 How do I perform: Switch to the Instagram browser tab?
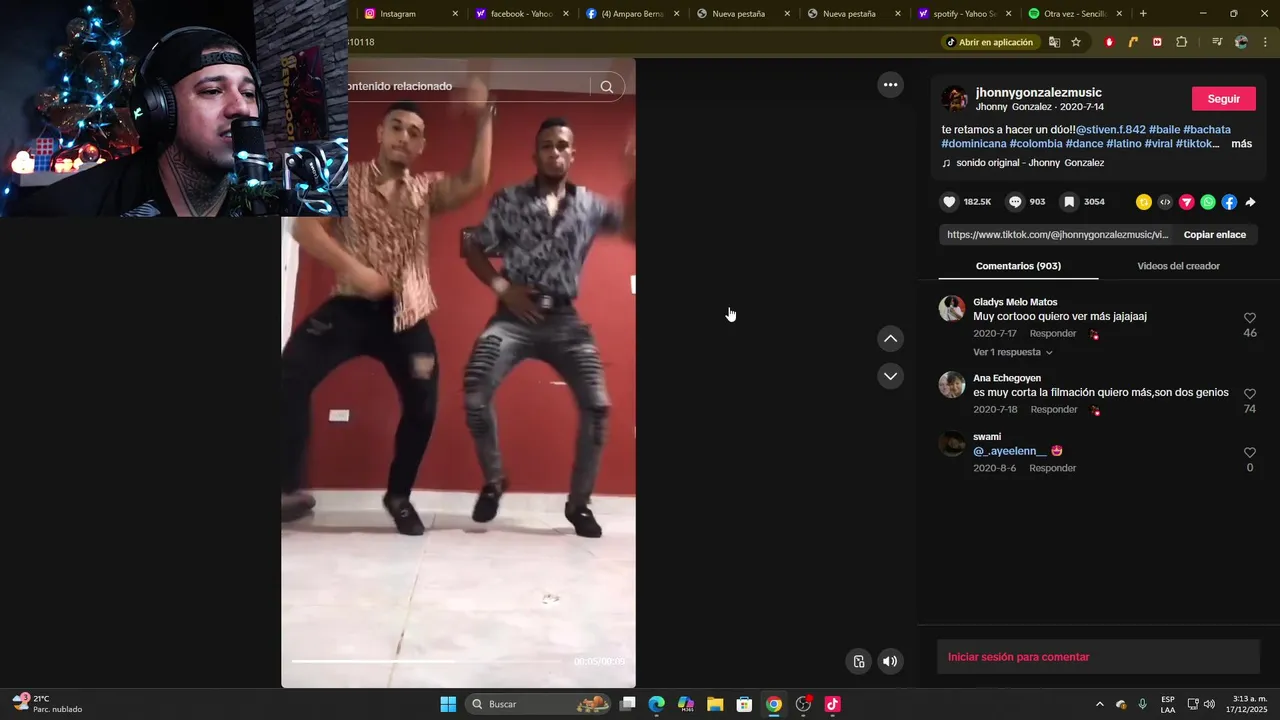point(411,14)
